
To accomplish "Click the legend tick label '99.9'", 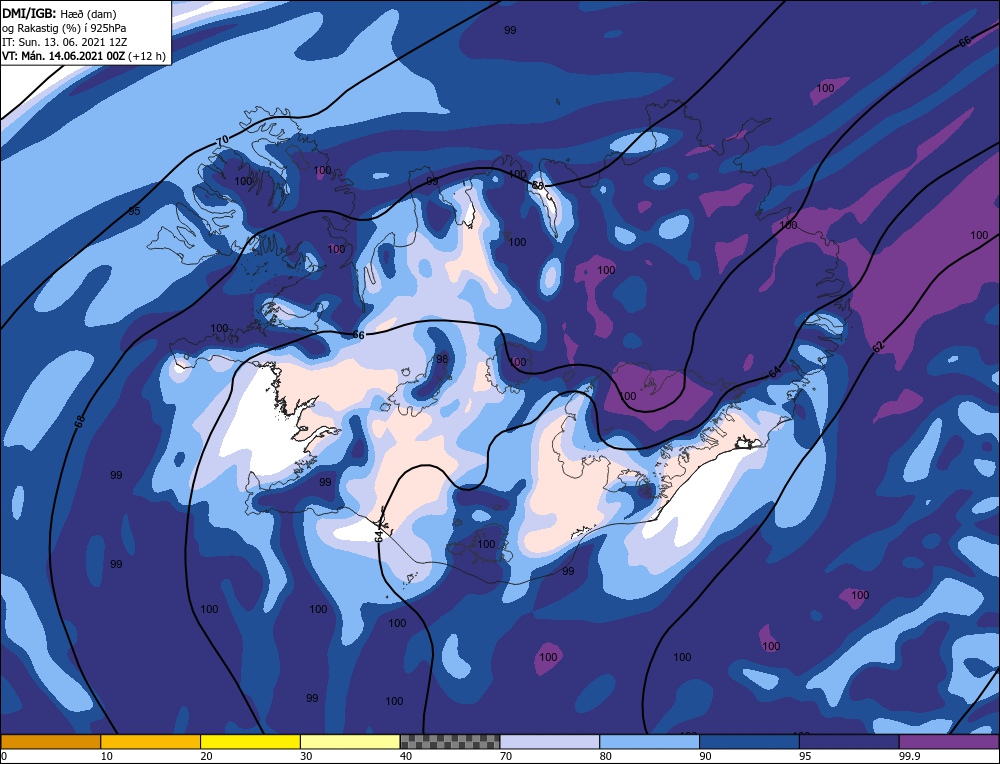I will [x=908, y=756].
